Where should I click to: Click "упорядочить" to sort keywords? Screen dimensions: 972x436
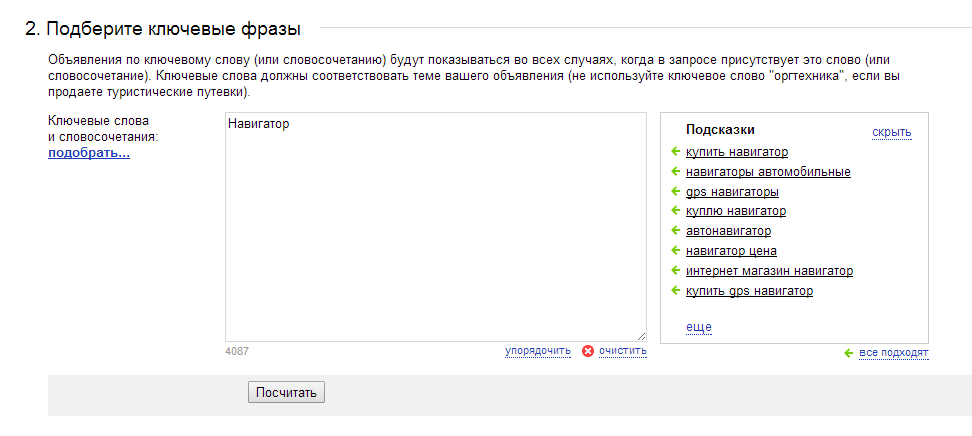click(x=537, y=351)
